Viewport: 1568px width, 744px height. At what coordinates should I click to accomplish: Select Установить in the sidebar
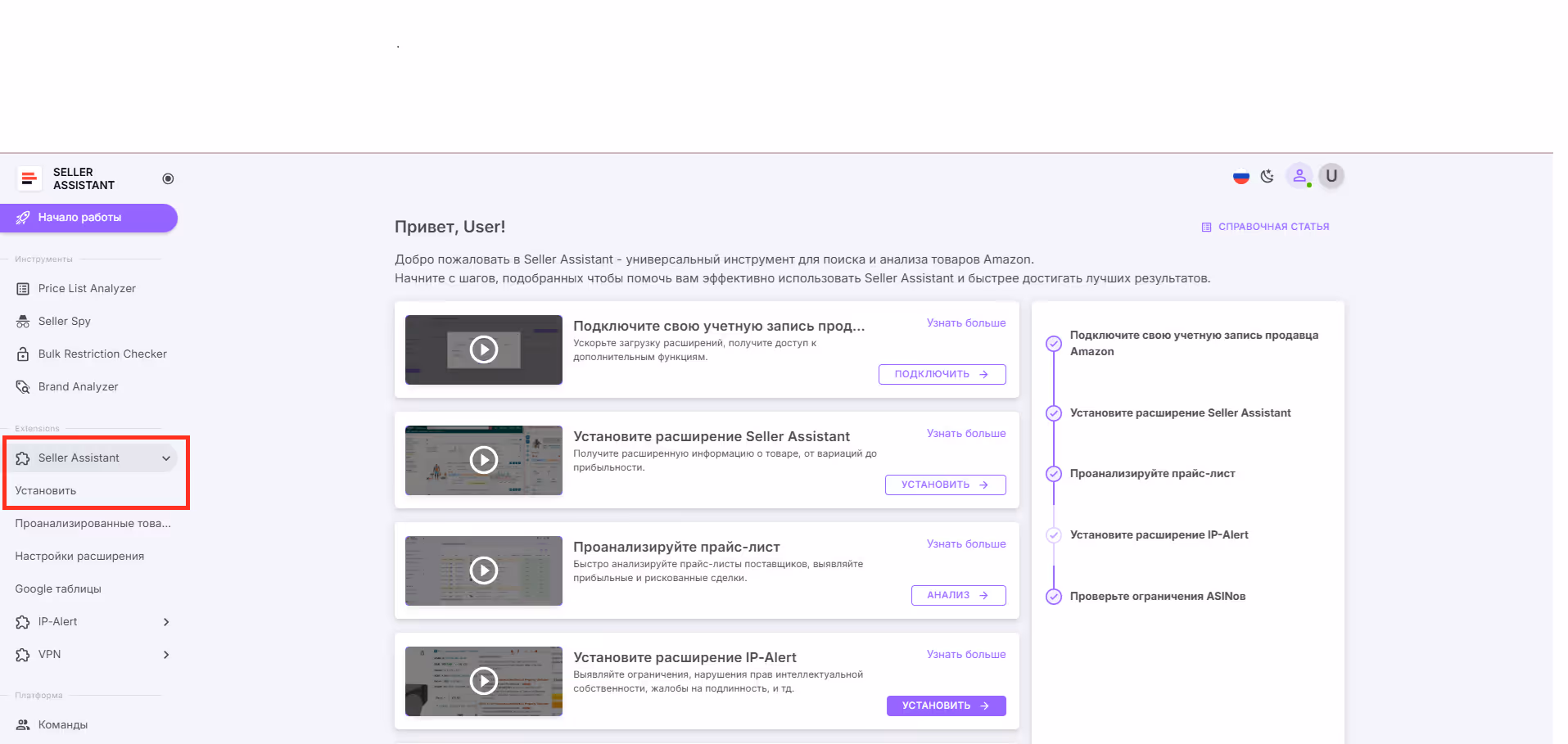click(x=46, y=491)
